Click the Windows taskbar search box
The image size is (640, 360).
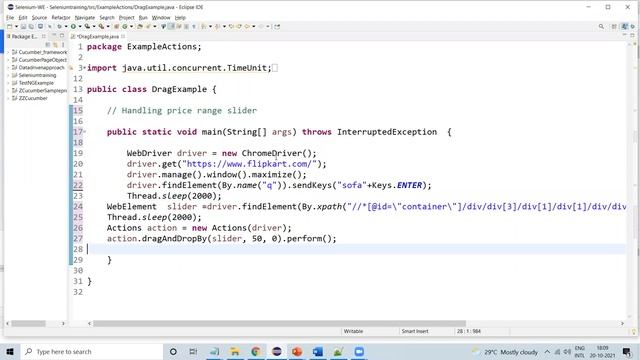91,351
